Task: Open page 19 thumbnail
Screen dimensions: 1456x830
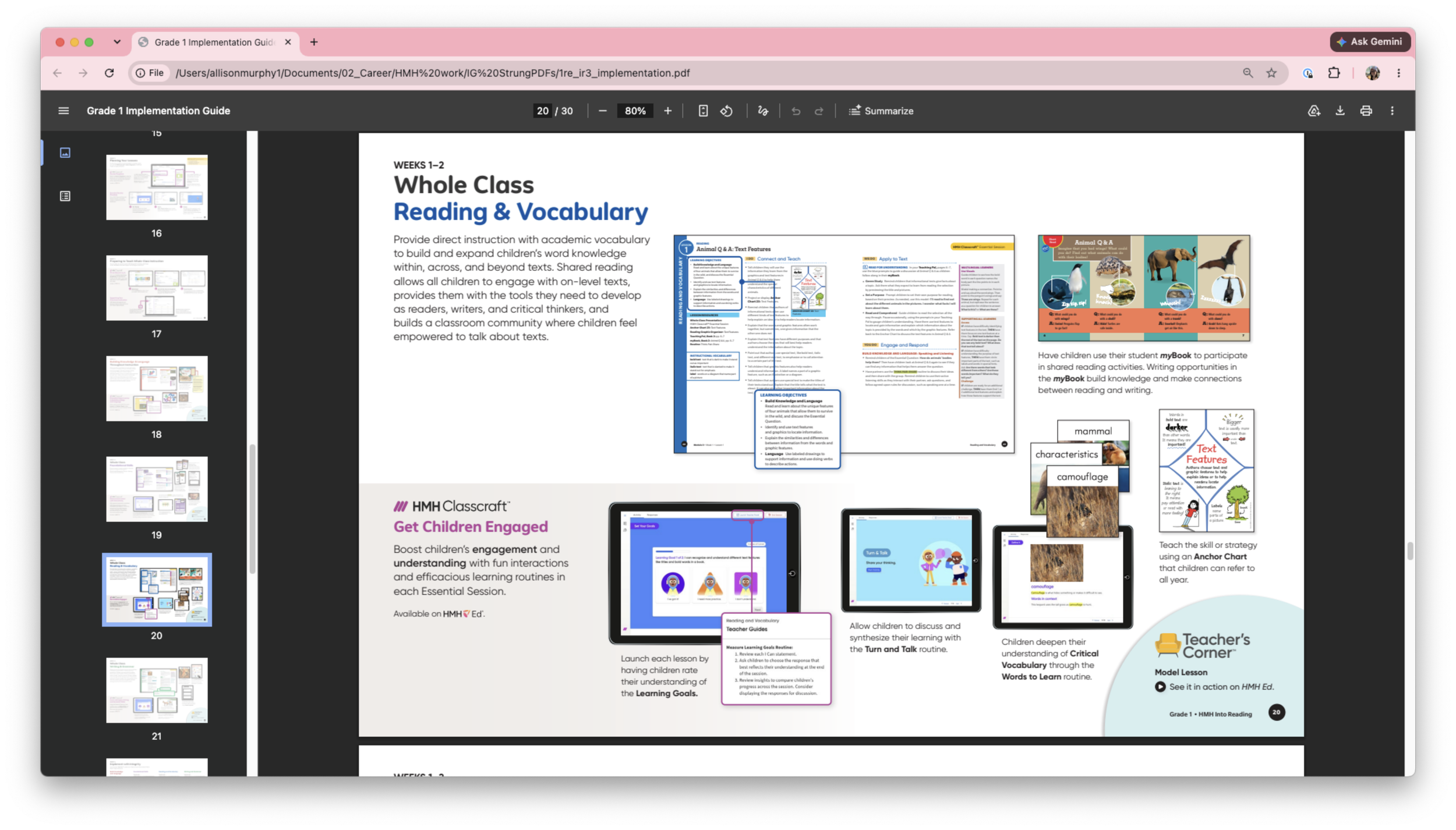Action: pyautogui.click(x=157, y=489)
